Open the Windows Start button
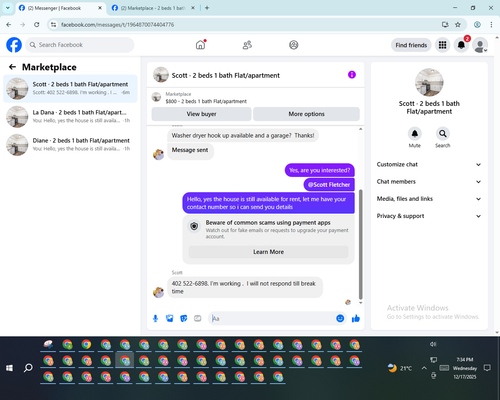 tap(9, 368)
